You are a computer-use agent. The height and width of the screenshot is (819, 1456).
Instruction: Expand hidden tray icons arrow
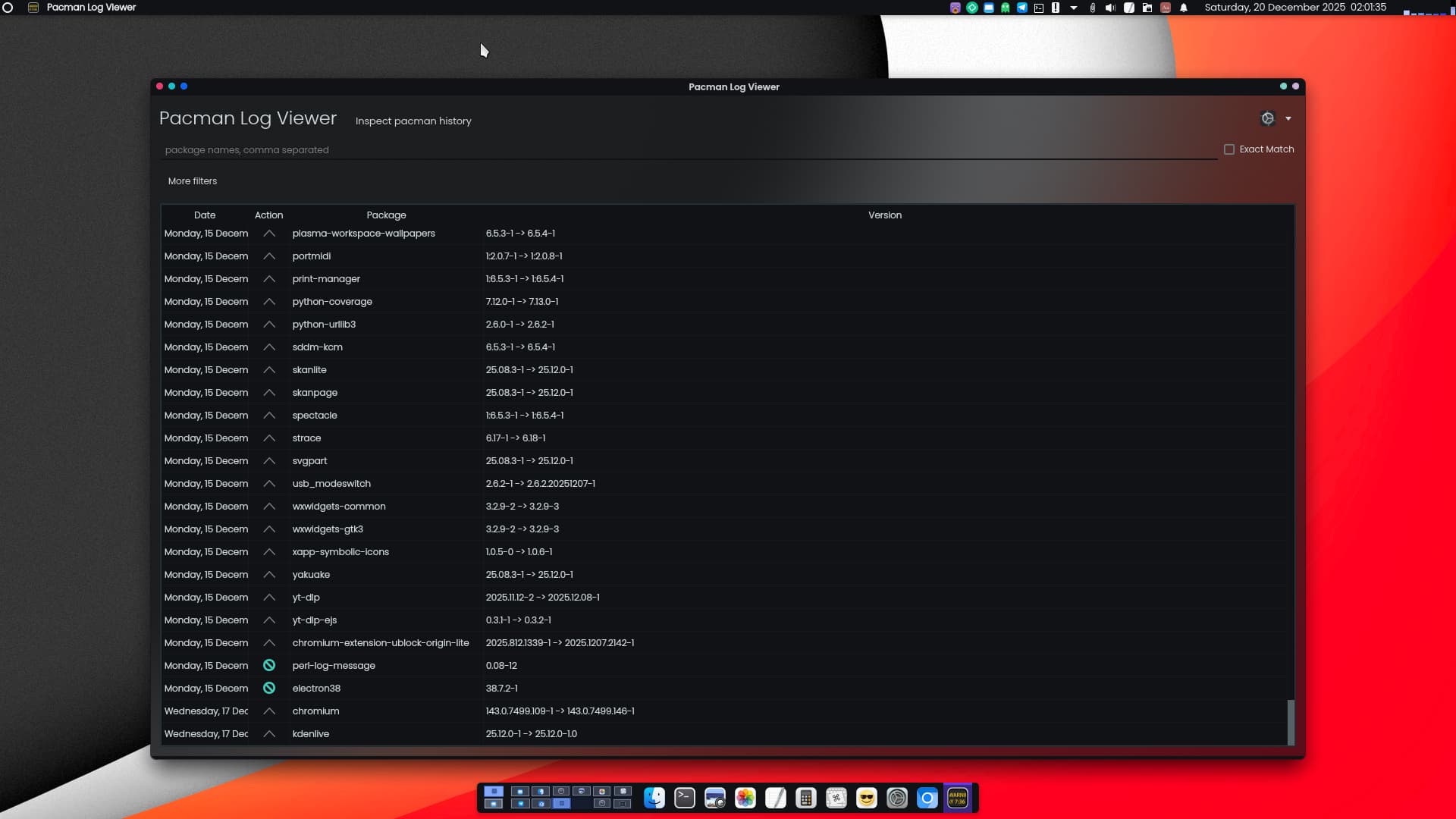click(1074, 8)
